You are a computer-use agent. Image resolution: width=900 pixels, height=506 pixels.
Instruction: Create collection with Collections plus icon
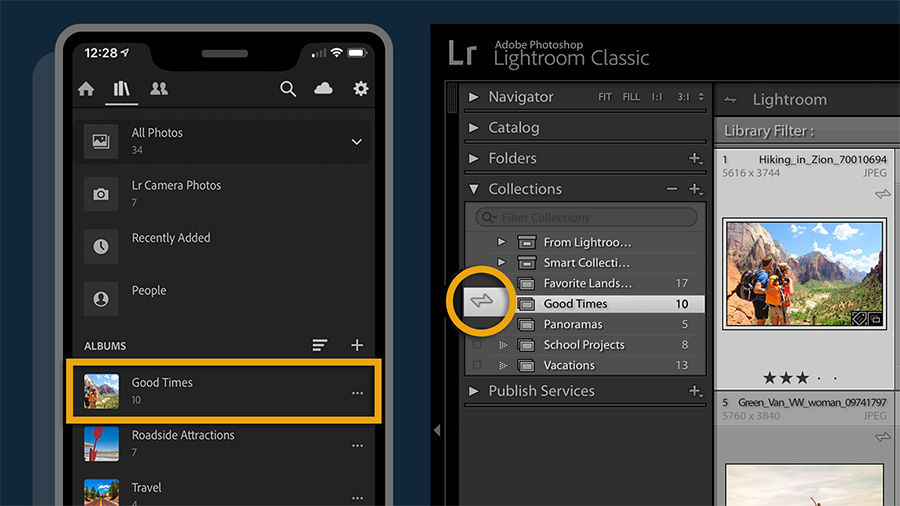coord(696,189)
